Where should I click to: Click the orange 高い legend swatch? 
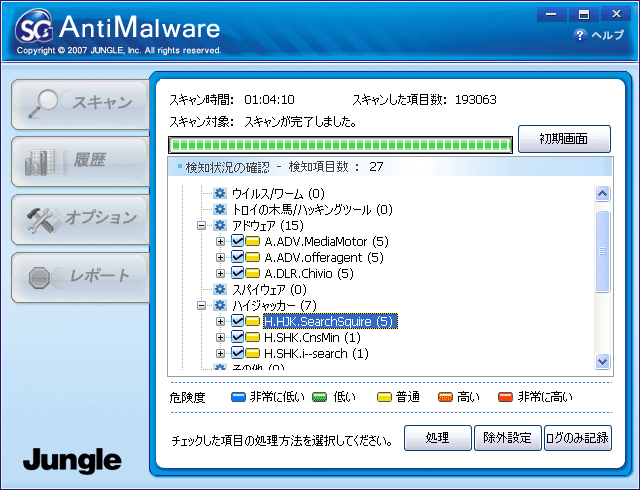[445, 396]
